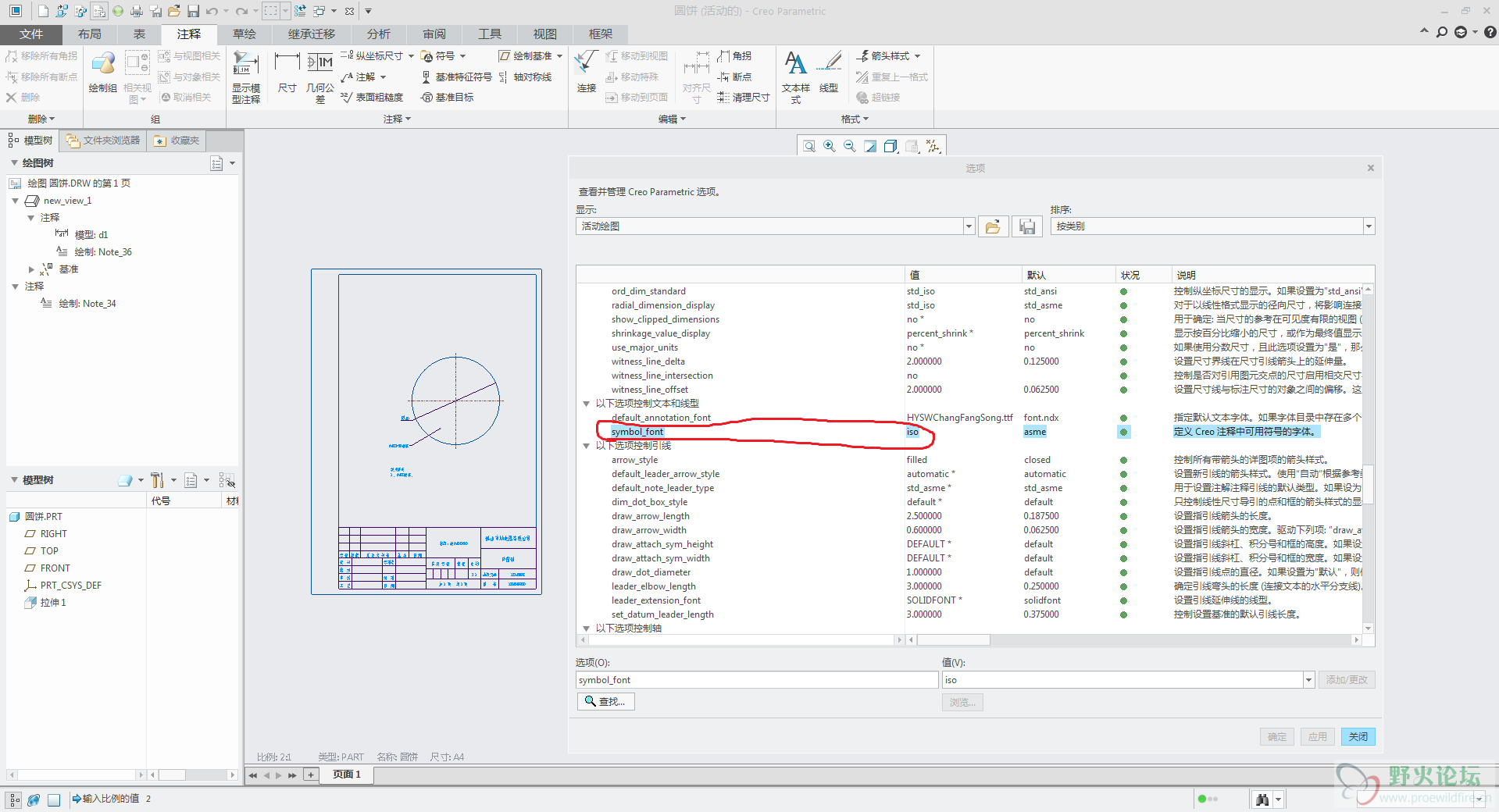Click the 基准目标 (datum target) tool

447,98
